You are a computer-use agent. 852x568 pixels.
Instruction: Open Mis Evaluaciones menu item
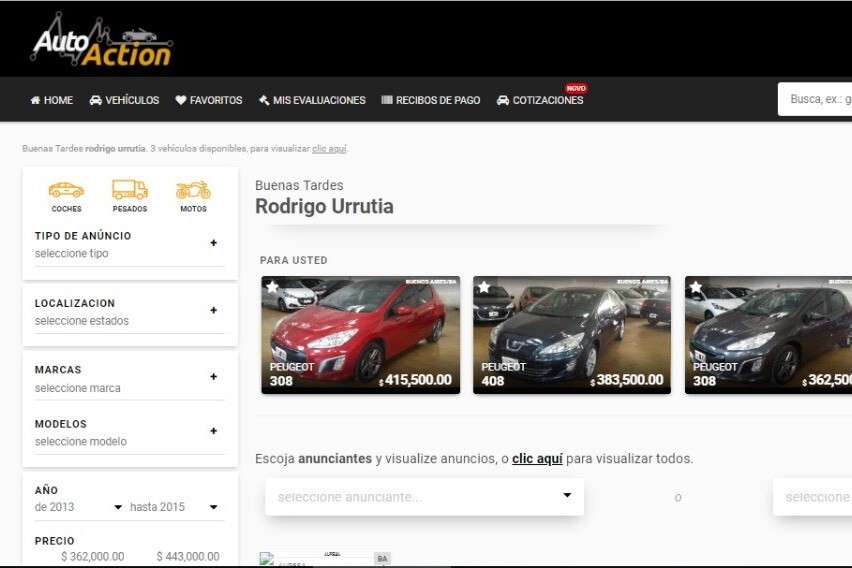[x=312, y=100]
